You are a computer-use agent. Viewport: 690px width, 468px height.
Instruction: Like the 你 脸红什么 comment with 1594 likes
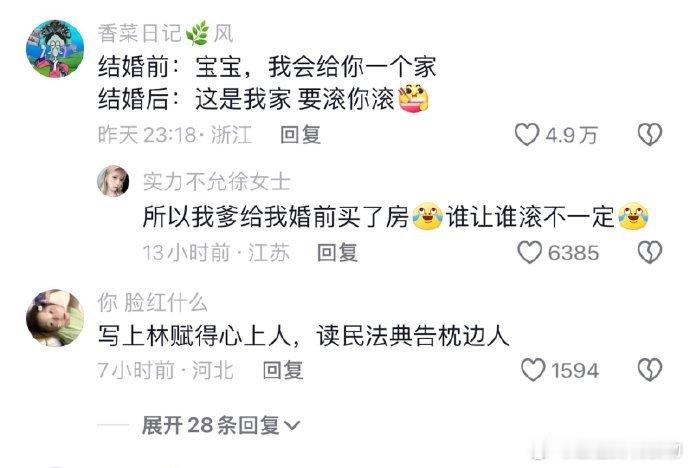[533, 370]
